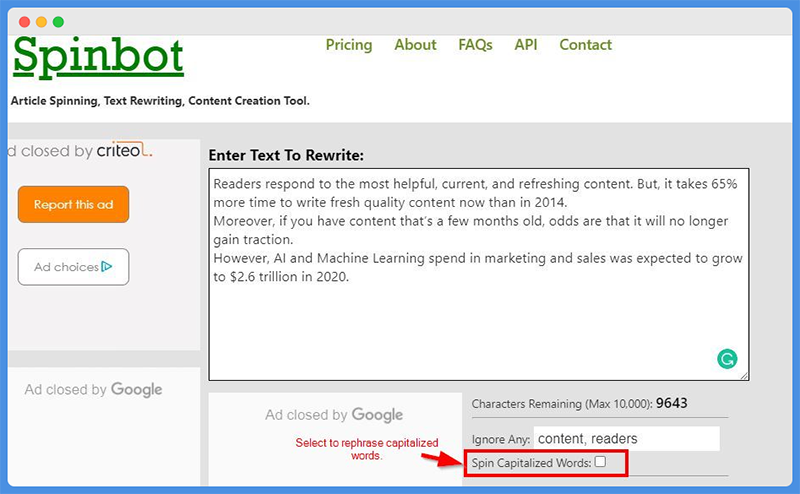This screenshot has height=494, width=800.
Task: Click the red close window button
Action: coord(24,22)
